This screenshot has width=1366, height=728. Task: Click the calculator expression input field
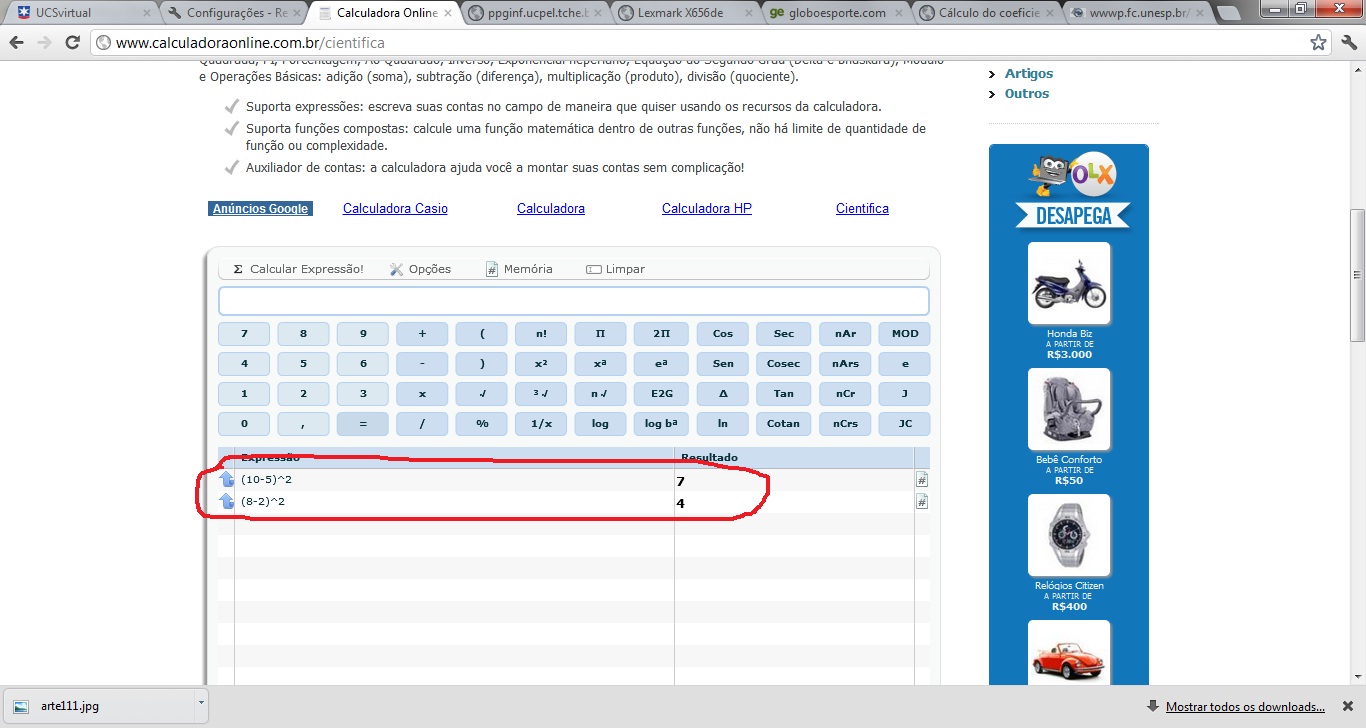coord(573,301)
